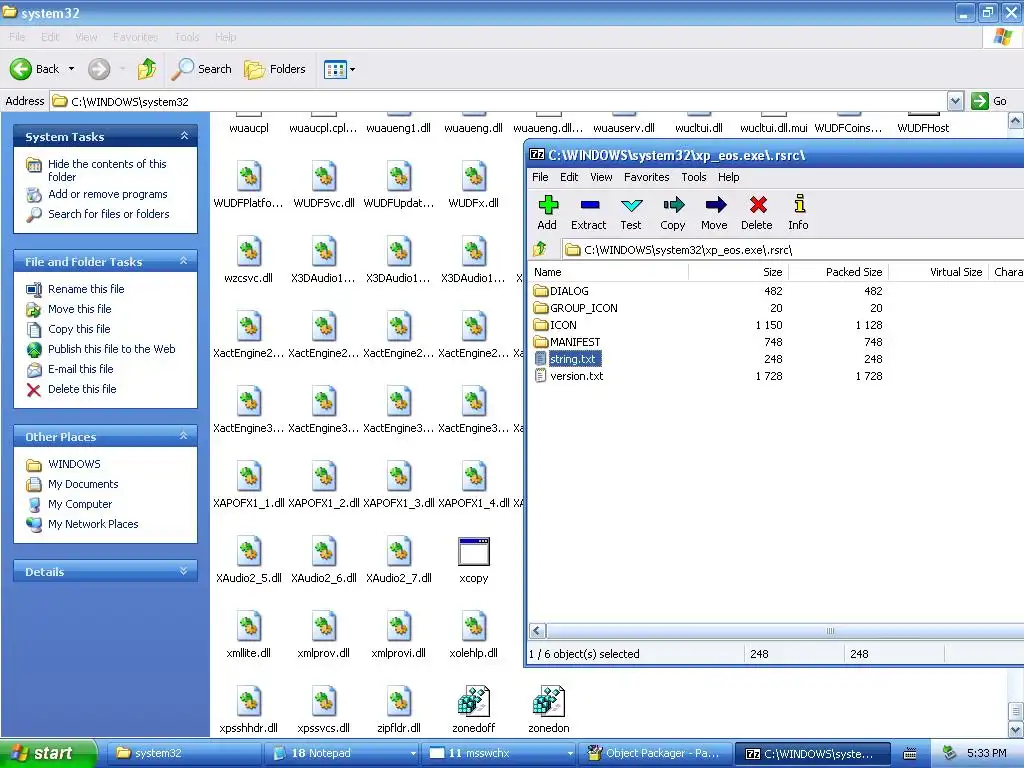The image size is (1024, 768).
Task: Toggle Folders pane in Explorer
Action: click(x=274, y=69)
